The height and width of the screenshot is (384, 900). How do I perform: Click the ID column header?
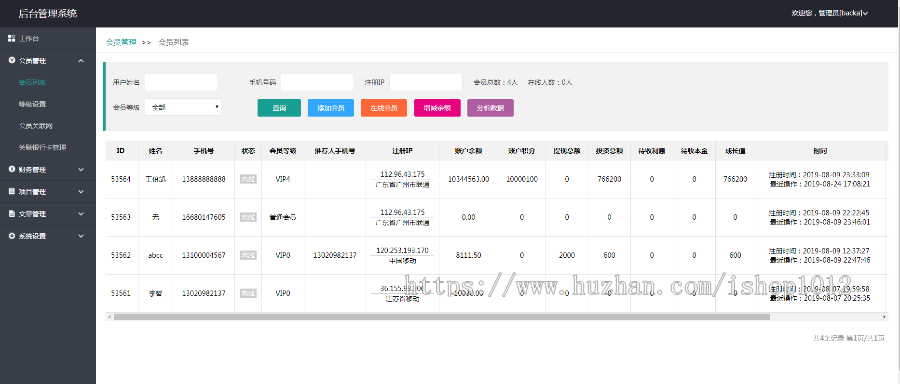(121, 151)
